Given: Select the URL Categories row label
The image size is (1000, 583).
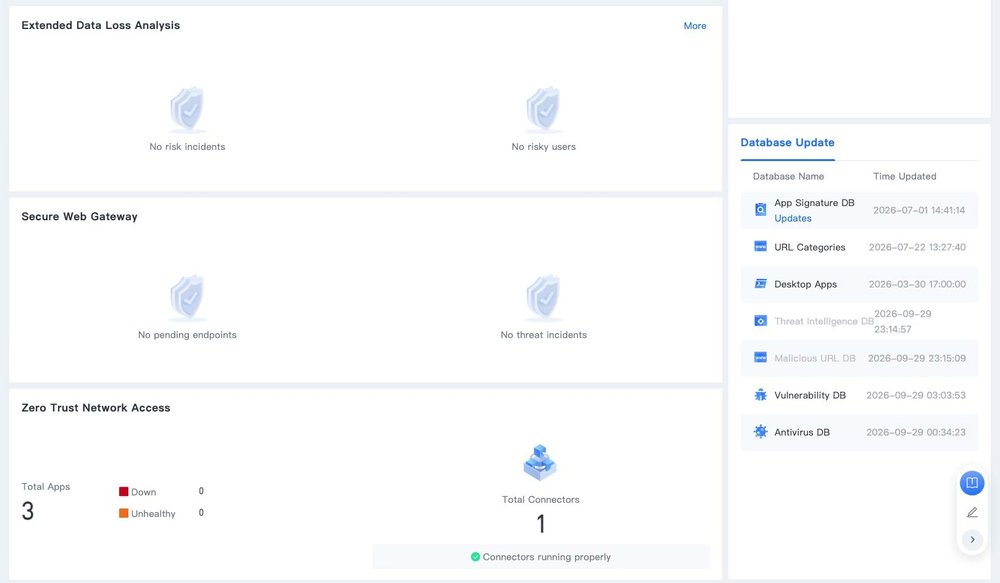Looking at the screenshot, I should (x=810, y=247).
